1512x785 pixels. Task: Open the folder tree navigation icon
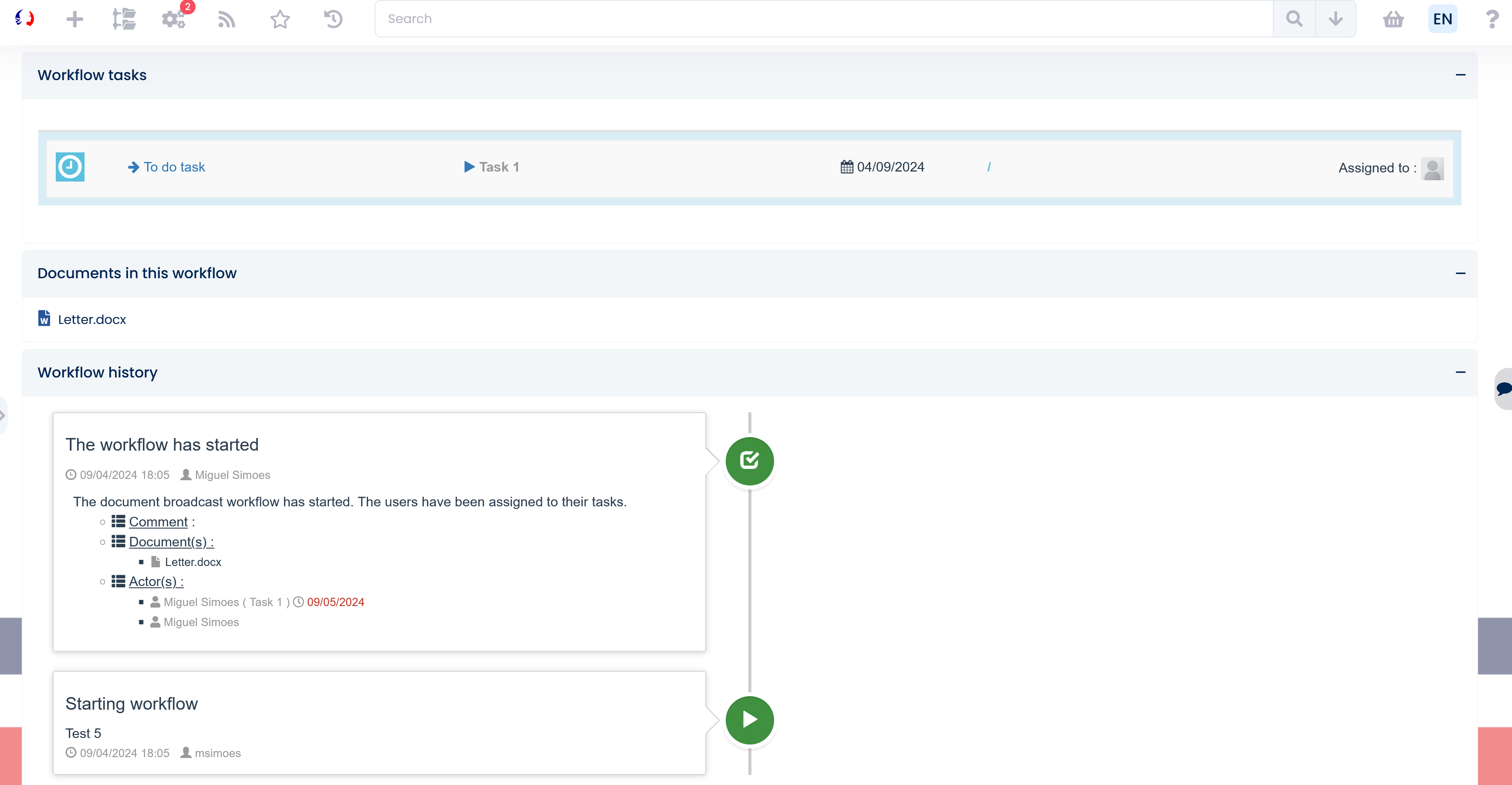124,19
